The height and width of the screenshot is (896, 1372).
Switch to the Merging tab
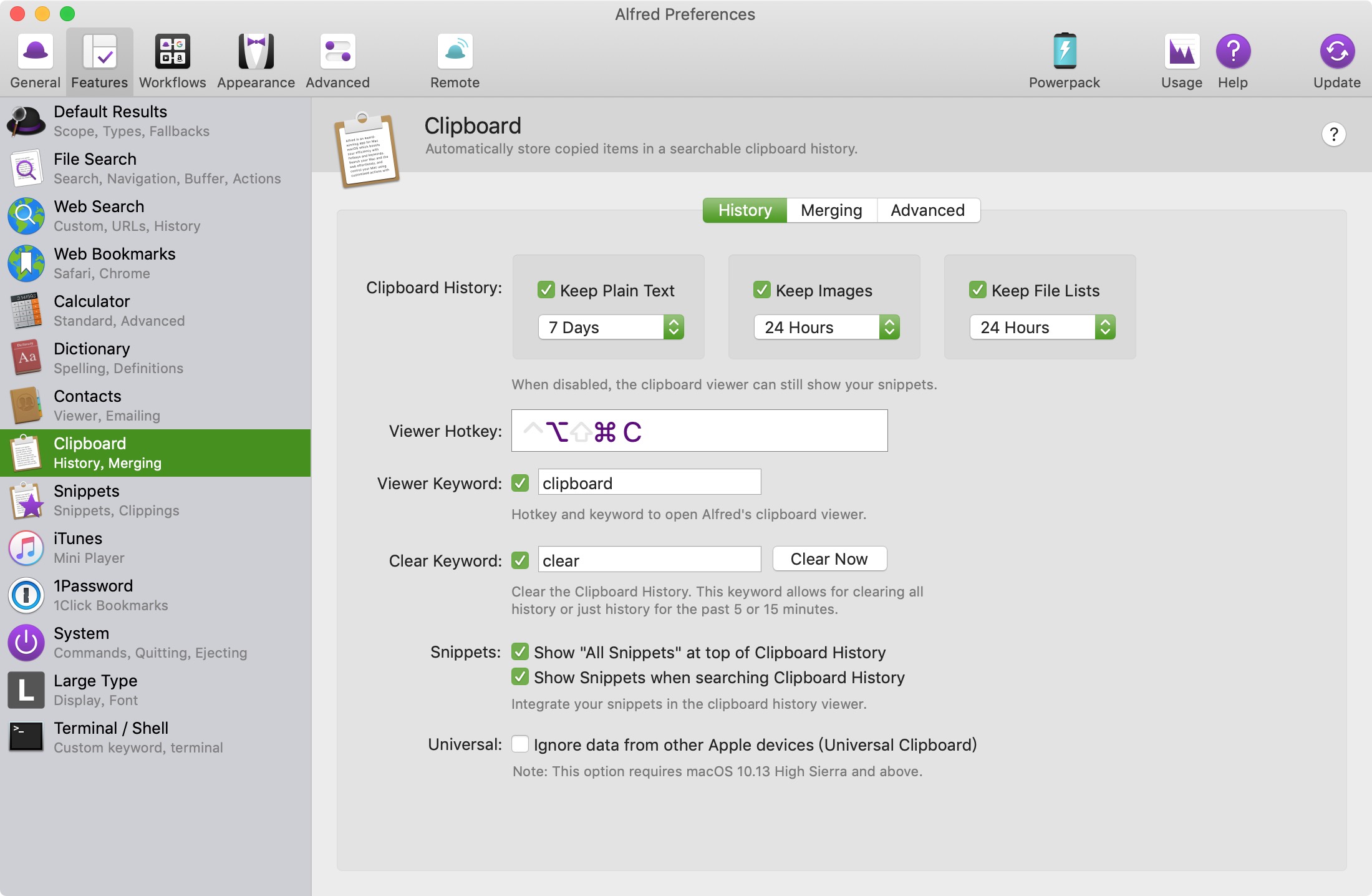coord(831,210)
